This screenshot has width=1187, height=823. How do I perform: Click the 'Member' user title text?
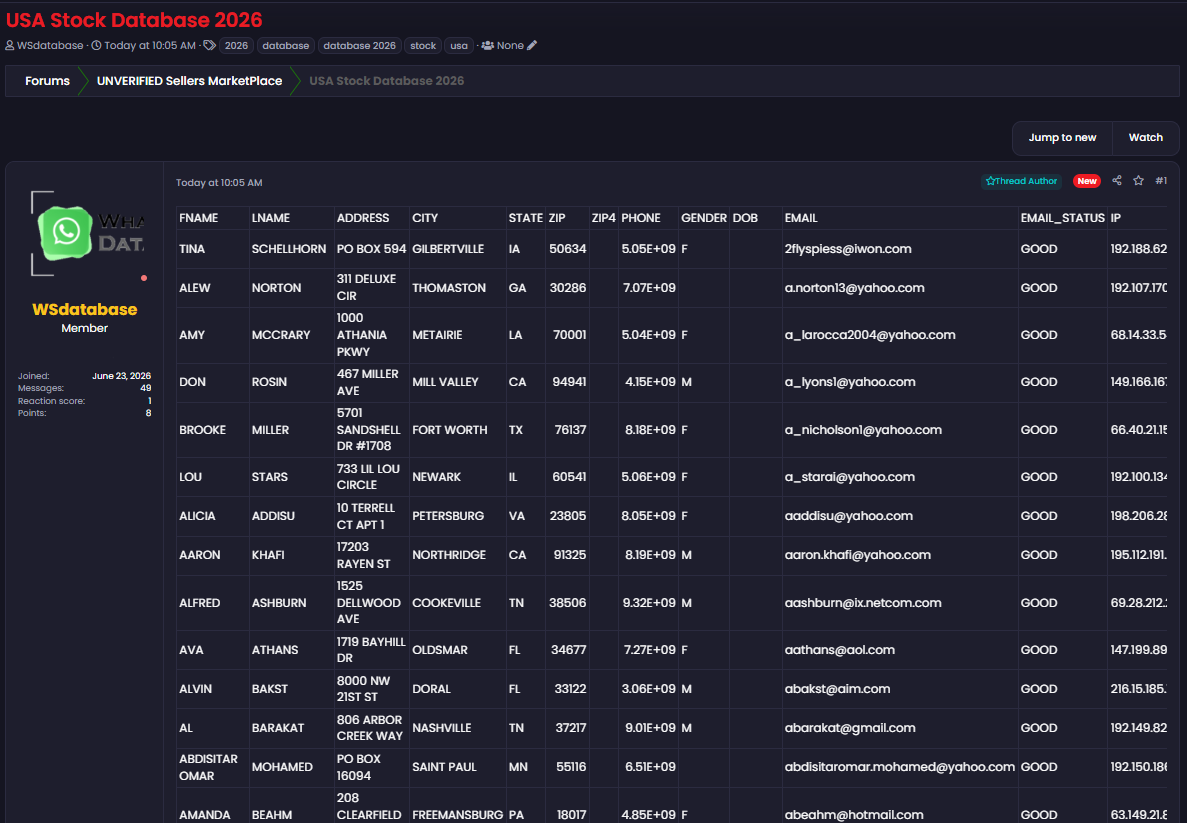pos(85,328)
